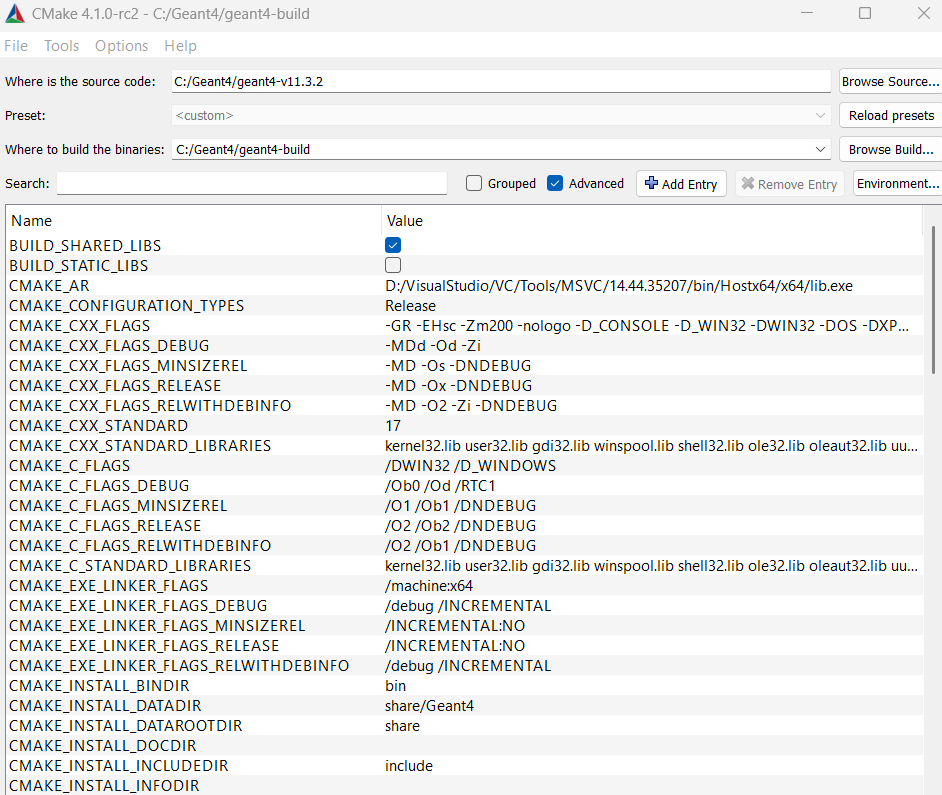
Task: Click the plus icon on Add Entry
Action: (652, 183)
